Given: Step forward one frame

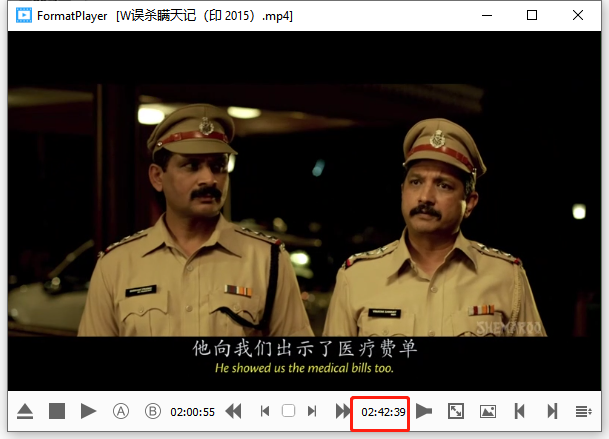Looking at the screenshot, I should [312, 411].
